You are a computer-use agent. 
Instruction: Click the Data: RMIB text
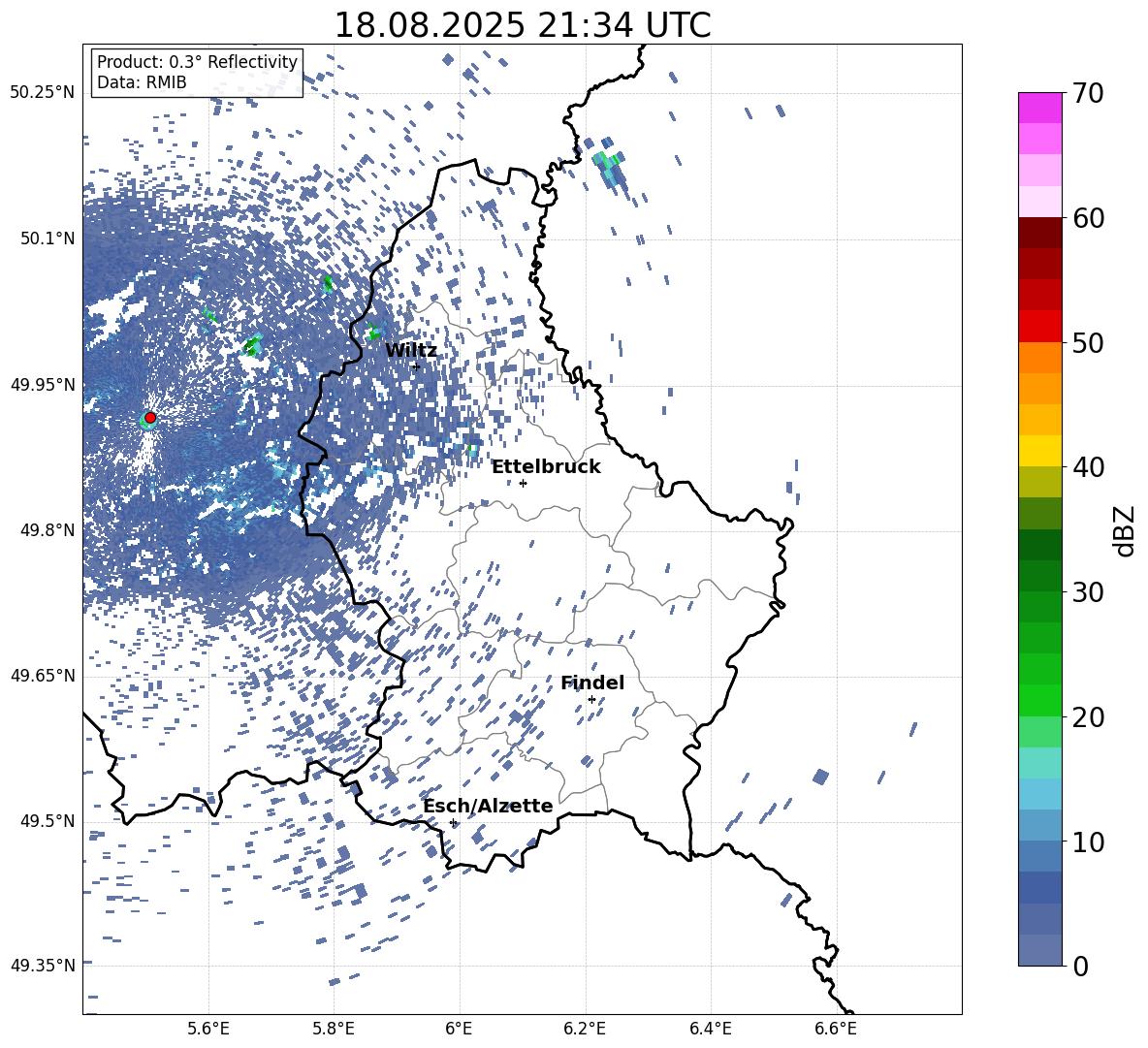click(142, 82)
